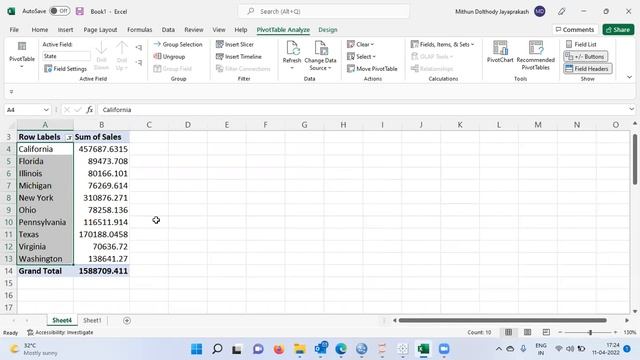The width and height of the screenshot is (640, 360).
Task: Open Customize Quick Access Toolbar dropdown
Action: click(x=11, y=92)
